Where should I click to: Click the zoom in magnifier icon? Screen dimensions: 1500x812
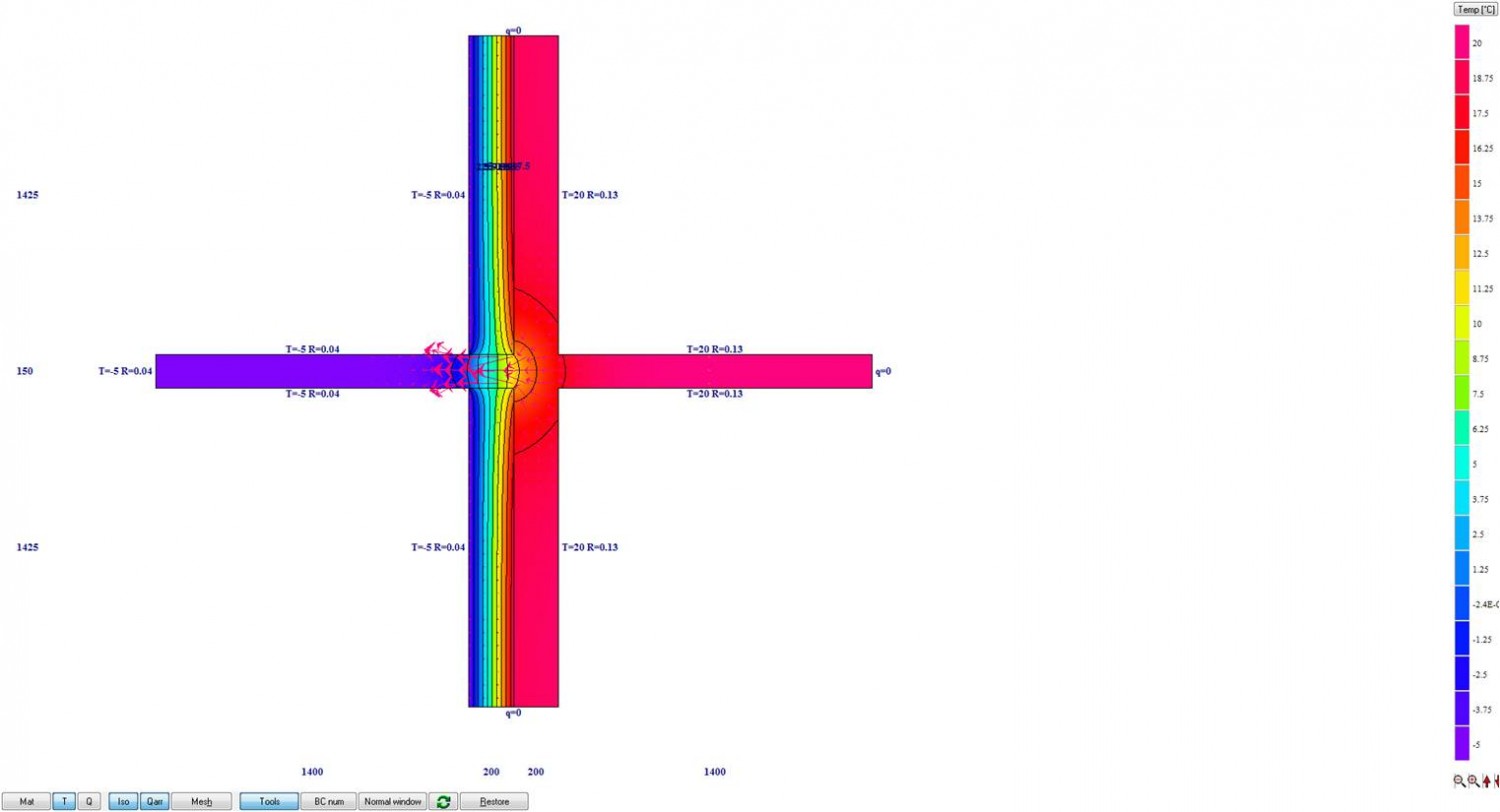(1473, 781)
